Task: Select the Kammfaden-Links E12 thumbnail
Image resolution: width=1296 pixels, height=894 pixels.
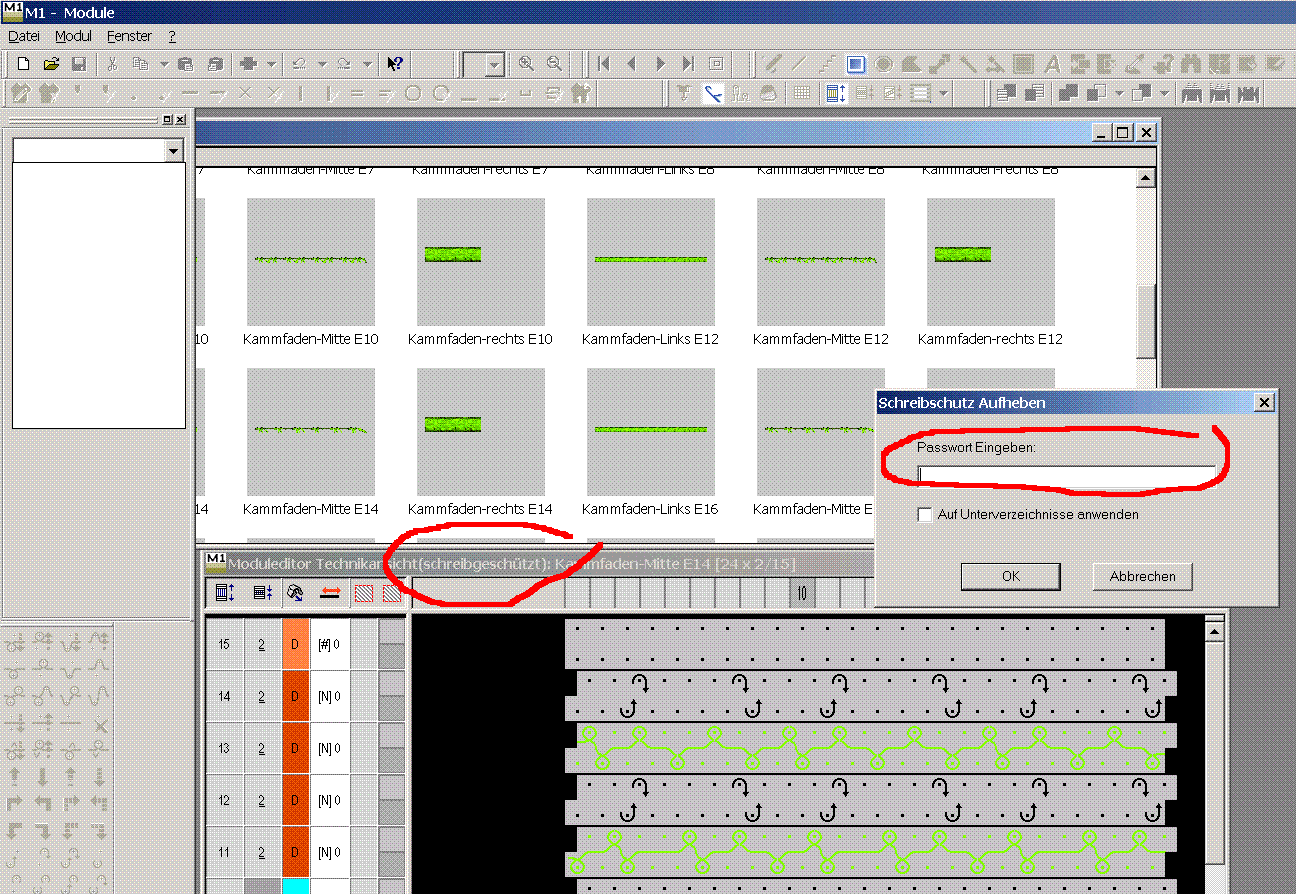Action: pos(651,262)
